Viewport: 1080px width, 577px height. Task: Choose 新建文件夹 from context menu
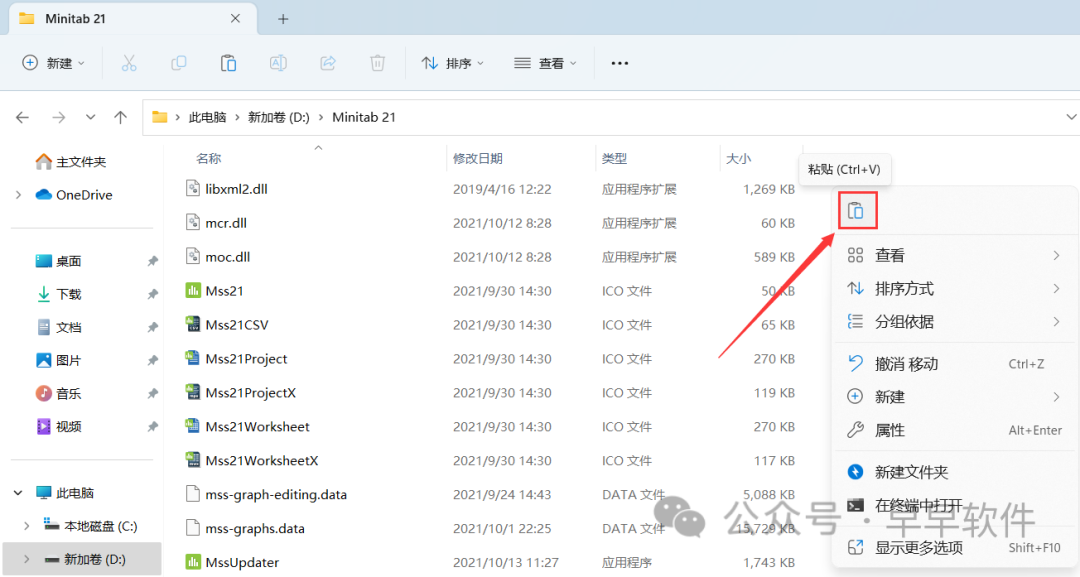[x=911, y=472]
